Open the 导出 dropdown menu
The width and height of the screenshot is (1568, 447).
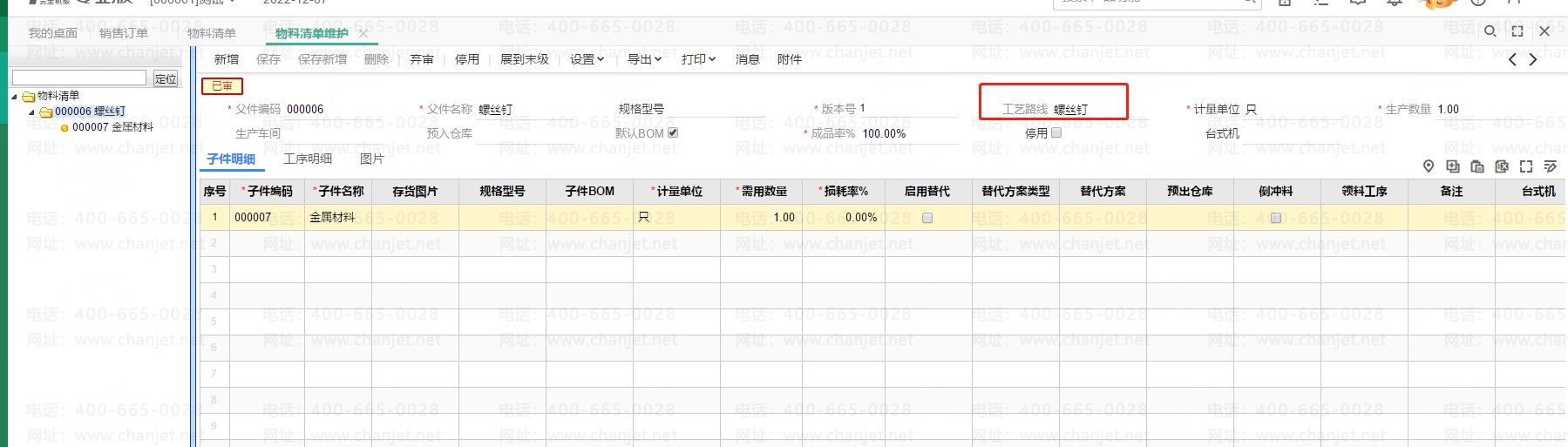644,59
